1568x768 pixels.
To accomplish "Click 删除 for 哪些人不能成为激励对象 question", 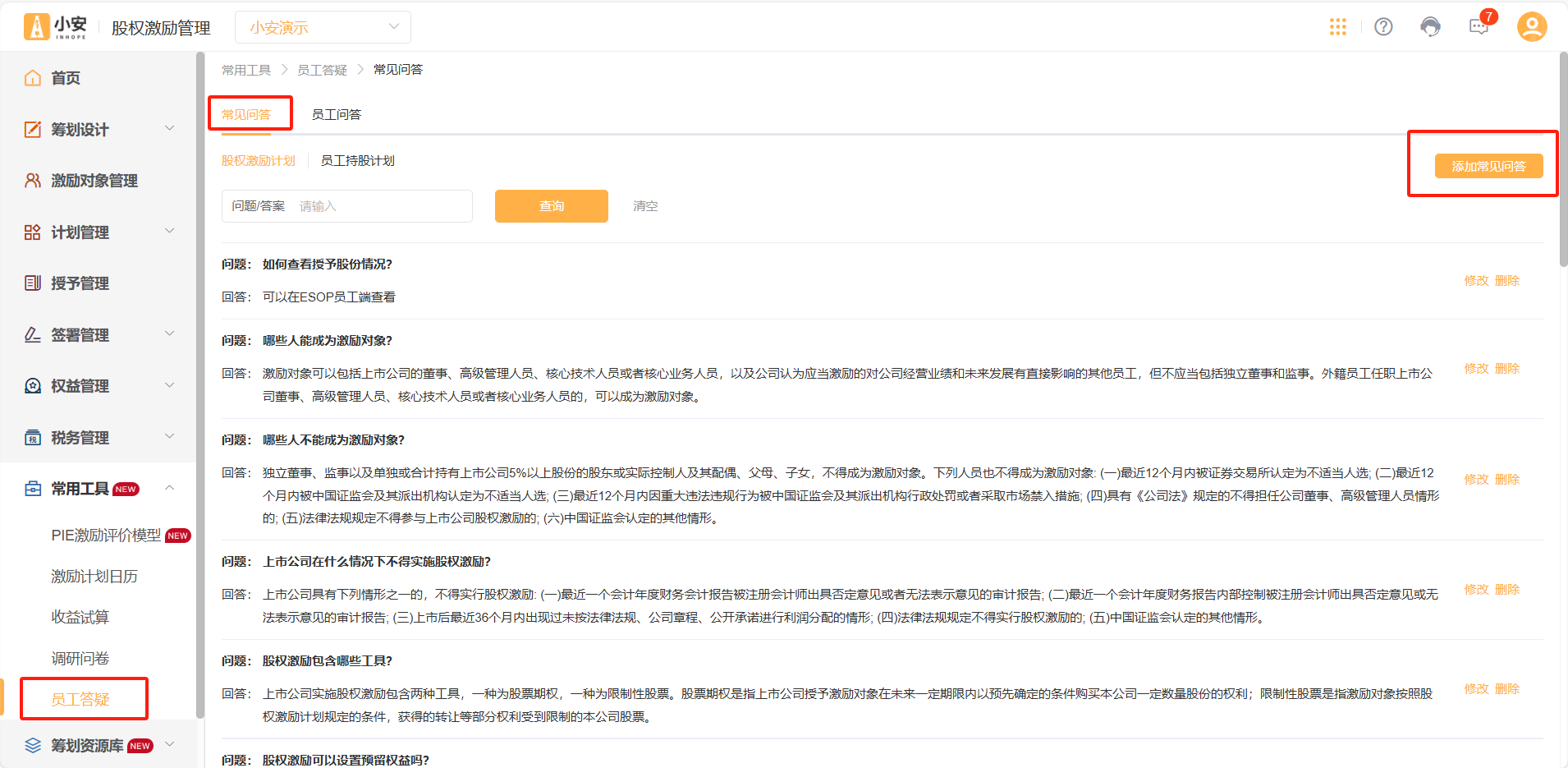I will (x=1507, y=480).
